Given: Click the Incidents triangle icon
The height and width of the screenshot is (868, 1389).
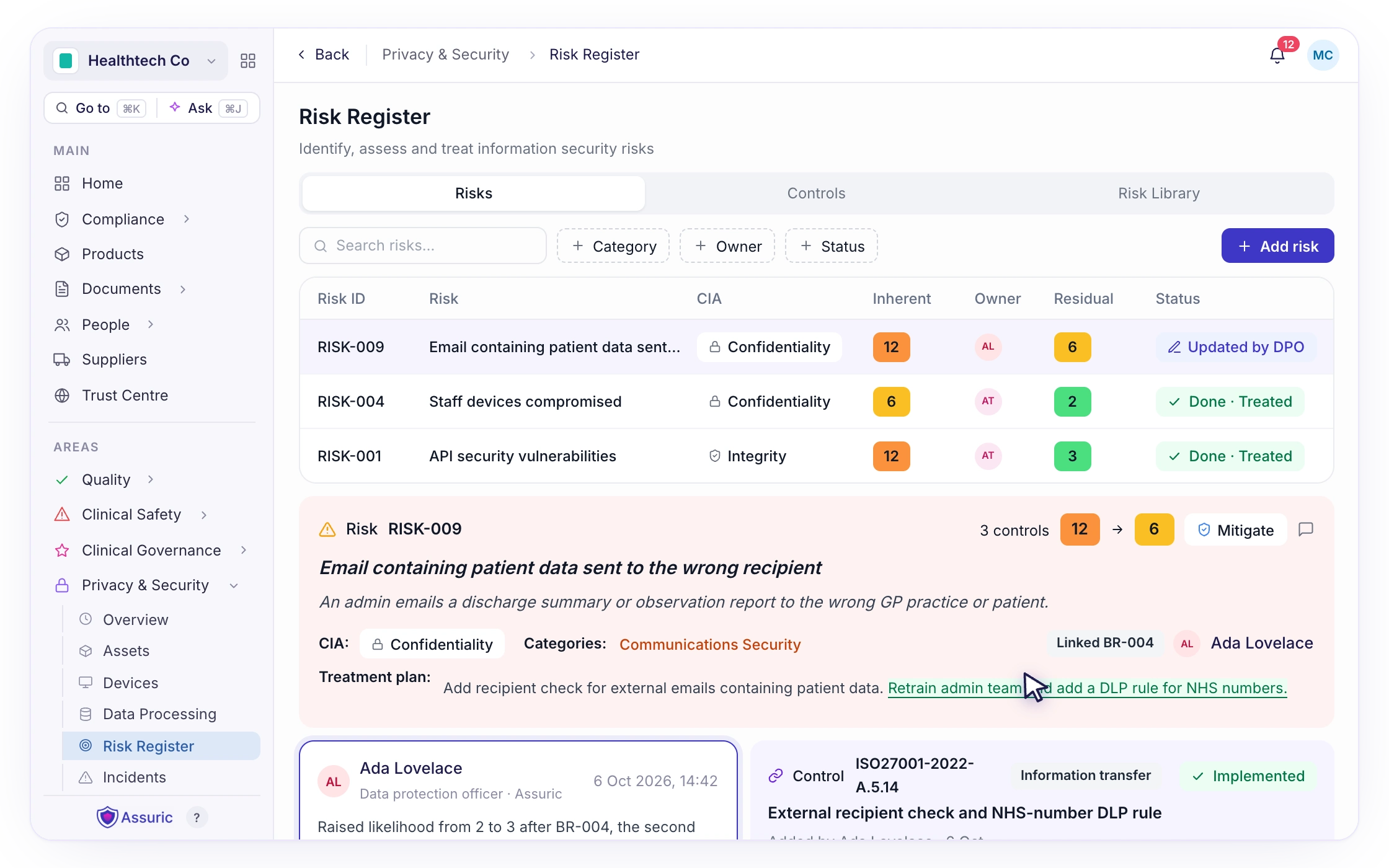Looking at the screenshot, I should [x=86, y=777].
